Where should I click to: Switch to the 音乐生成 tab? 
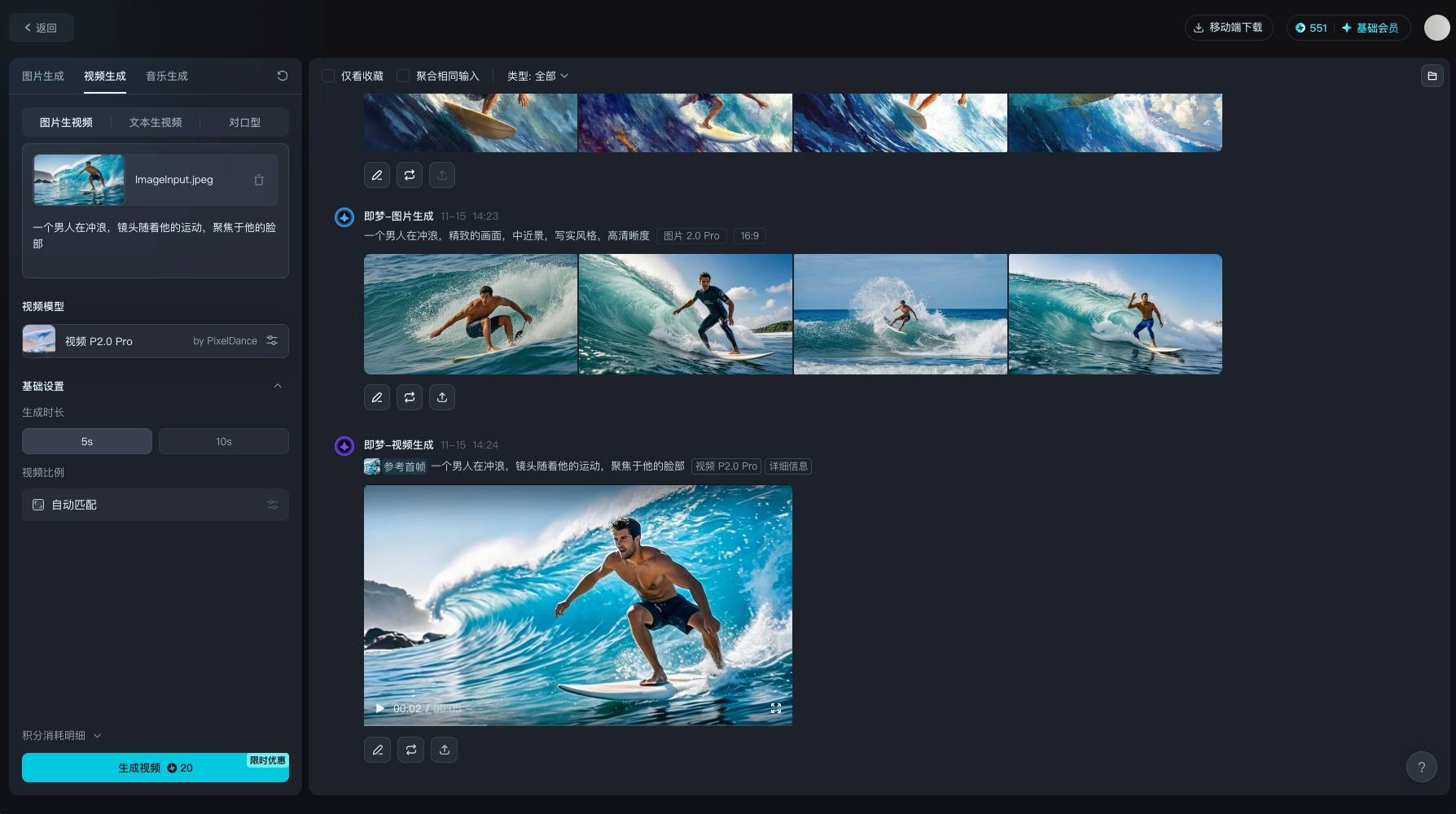(166, 76)
